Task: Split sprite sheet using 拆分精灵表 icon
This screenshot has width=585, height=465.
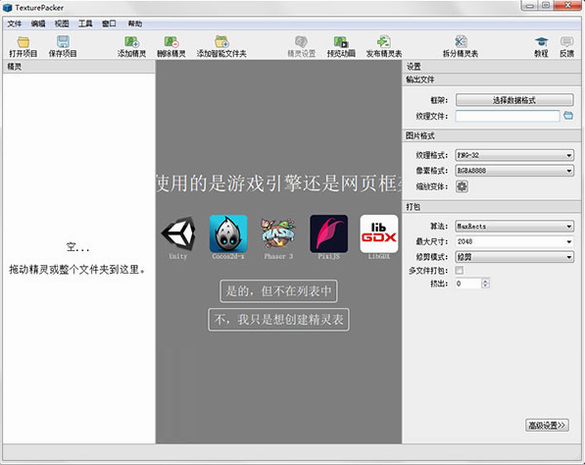Action: point(460,47)
